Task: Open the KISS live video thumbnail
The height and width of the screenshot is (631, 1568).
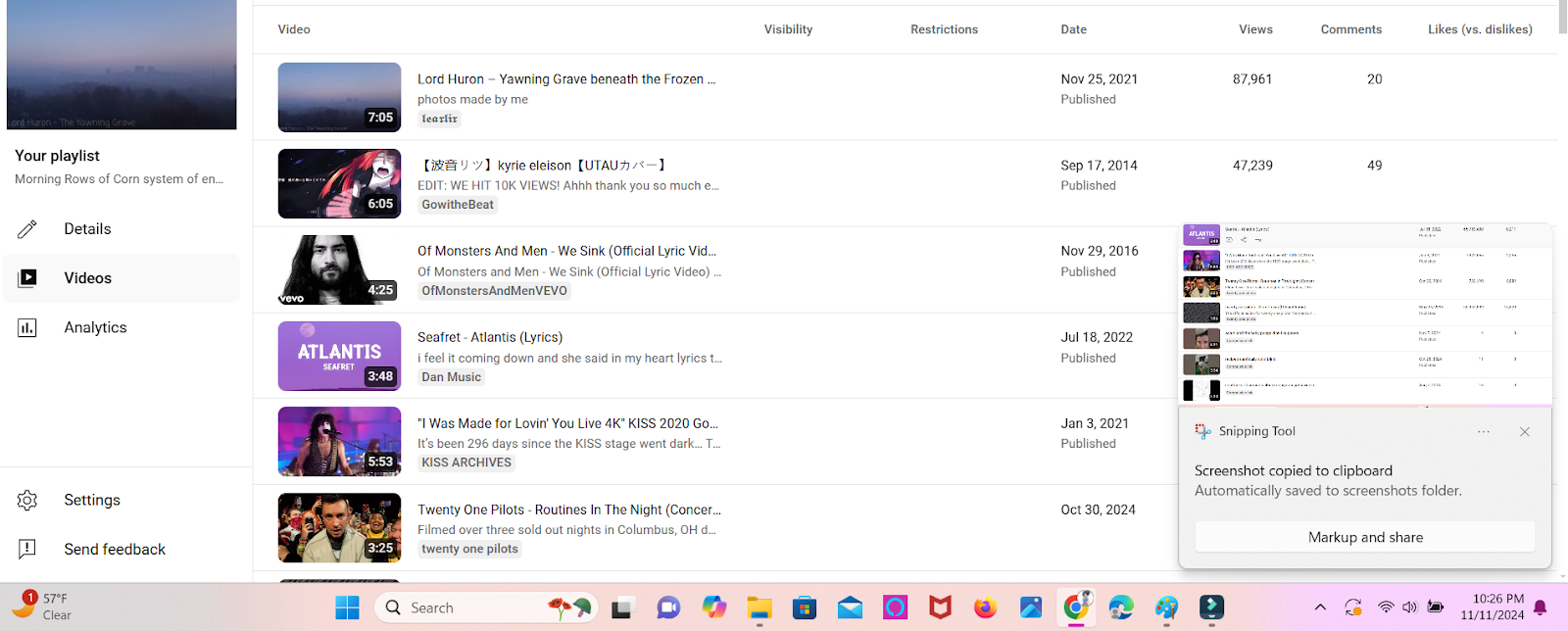Action: tap(339, 441)
